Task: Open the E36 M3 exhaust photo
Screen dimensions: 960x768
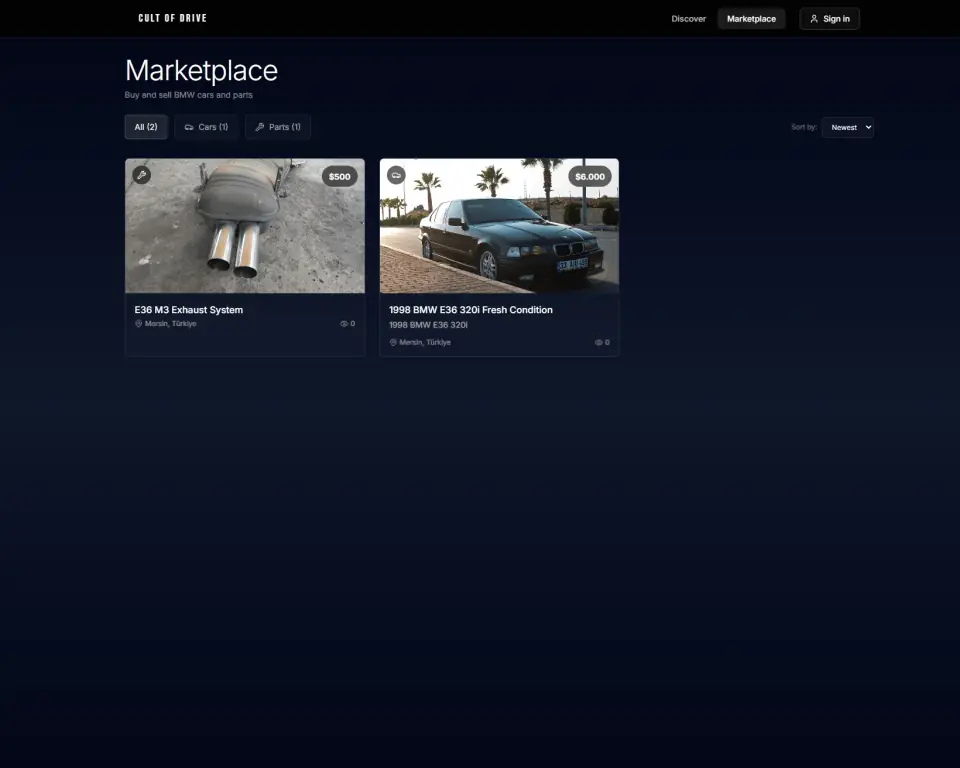Action: pos(245,226)
